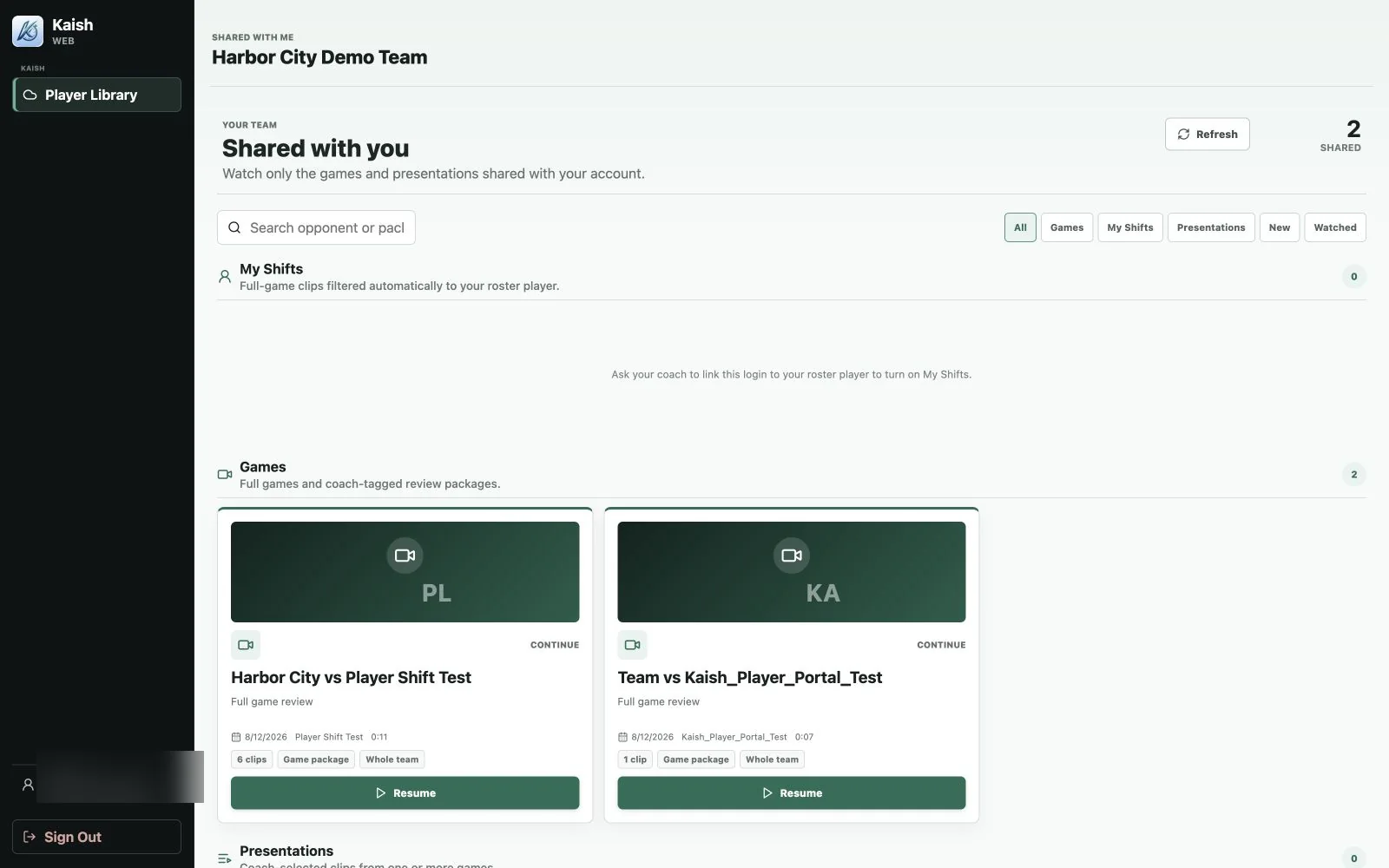The width and height of the screenshot is (1389, 868).
Task: Click the camera icon on KA thumbnail
Action: coord(792,556)
